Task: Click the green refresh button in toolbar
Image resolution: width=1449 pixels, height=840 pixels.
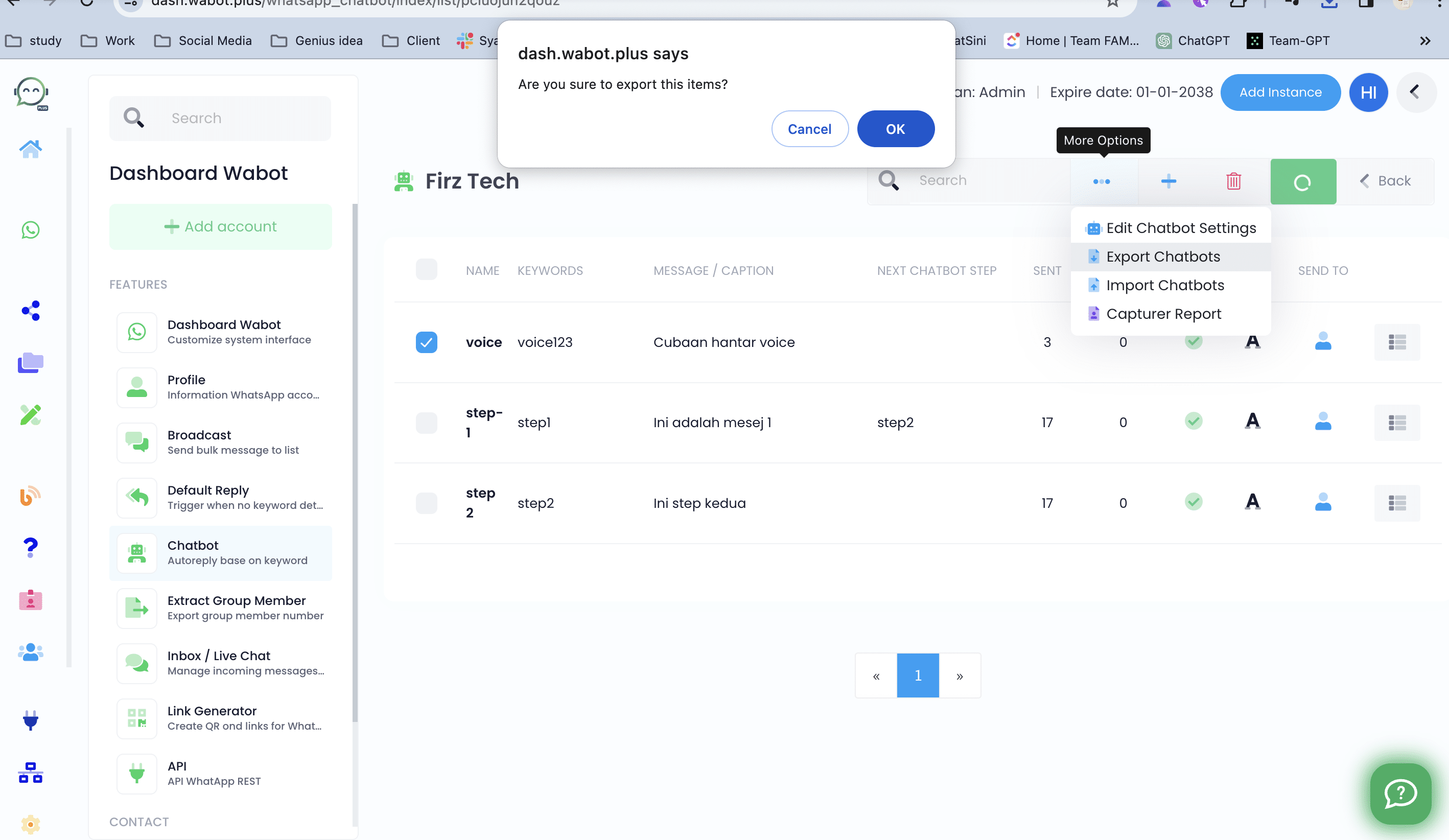Action: pos(1303,182)
